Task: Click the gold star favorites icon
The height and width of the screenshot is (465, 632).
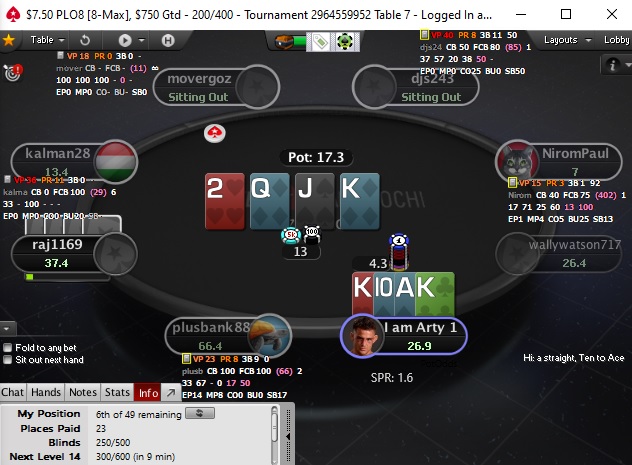Action: pyautogui.click(x=8, y=40)
